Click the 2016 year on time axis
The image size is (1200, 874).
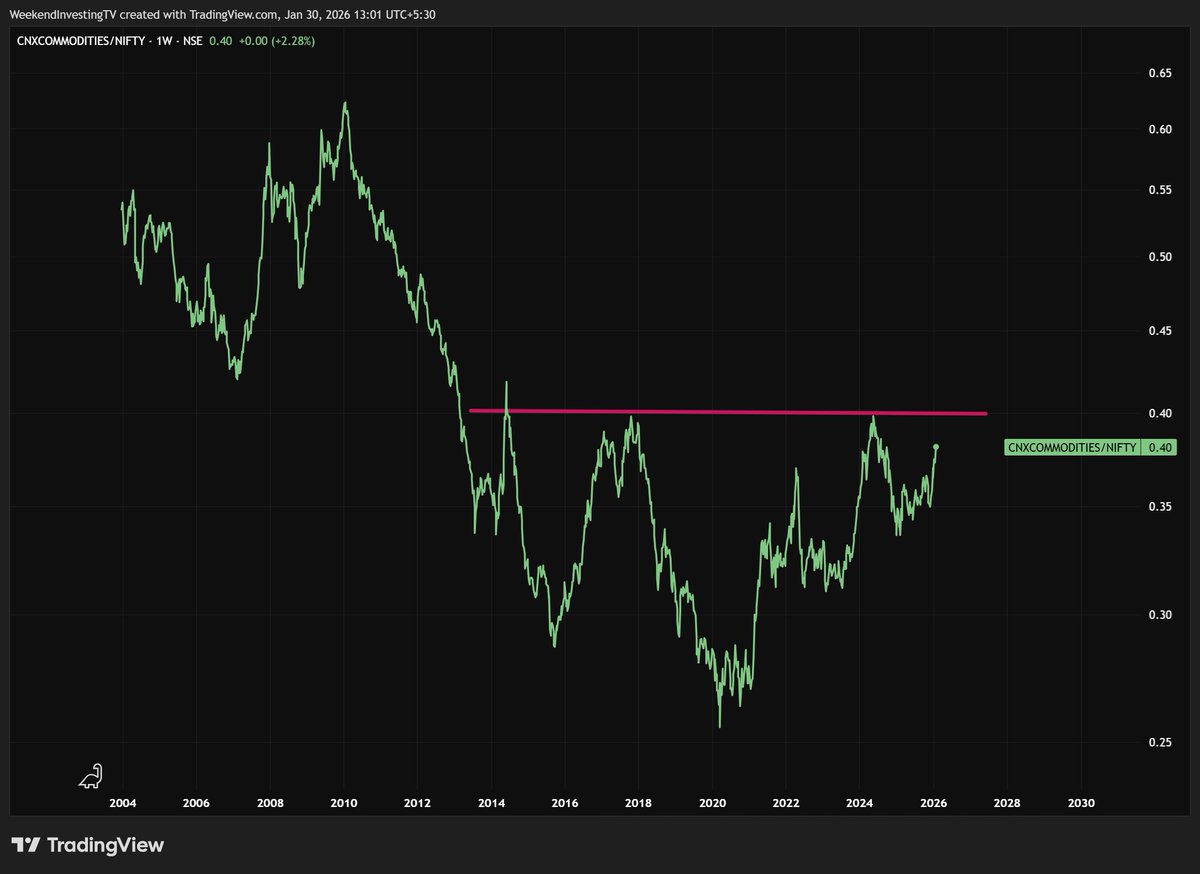565,803
